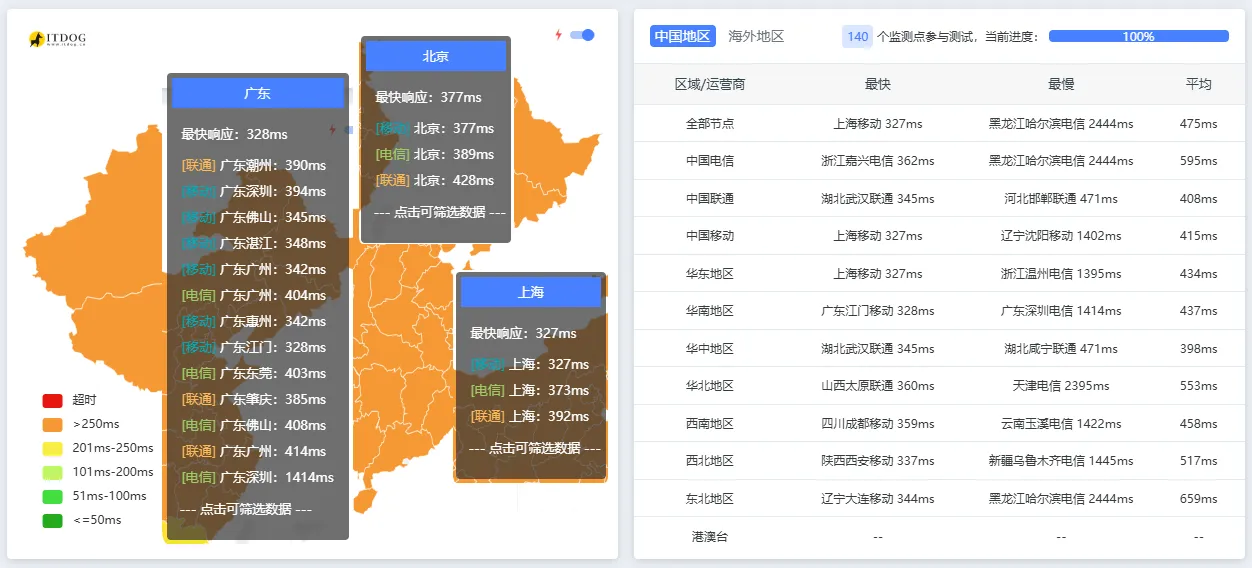Select the 华北地区 row

click(940, 386)
